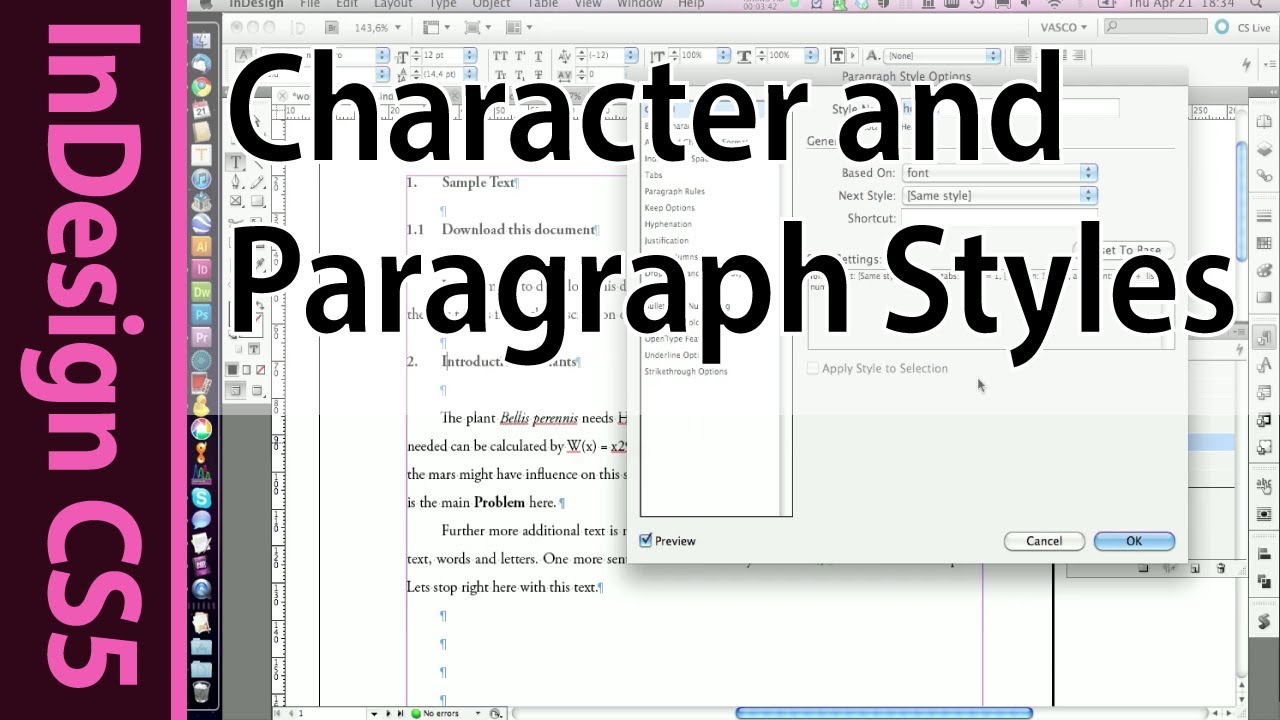Image resolution: width=1280 pixels, height=720 pixels.
Task: Select Paragraph Rules in the dialog list
Action: (675, 191)
